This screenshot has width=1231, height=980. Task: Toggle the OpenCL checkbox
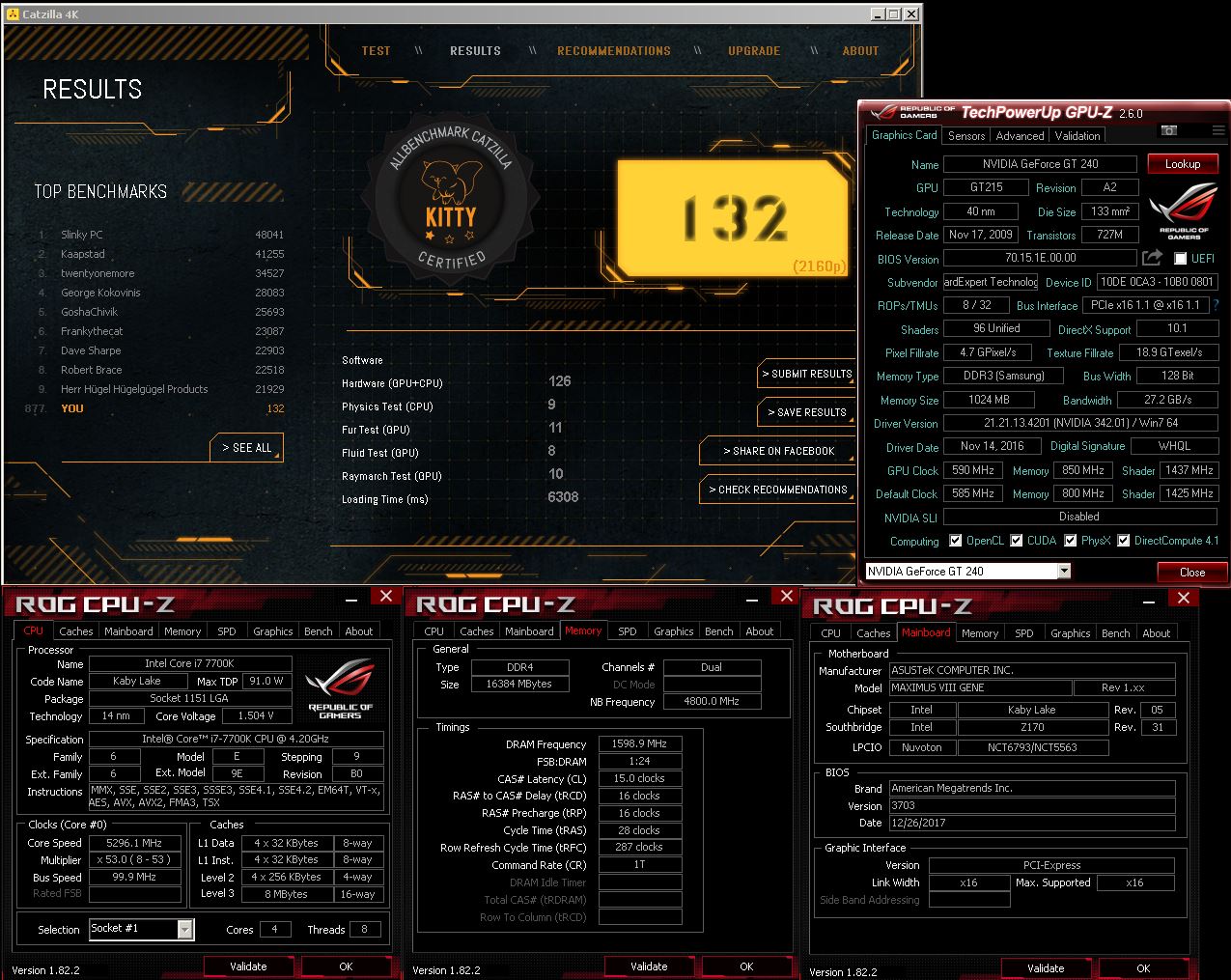pyautogui.click(x=955, y=541)
